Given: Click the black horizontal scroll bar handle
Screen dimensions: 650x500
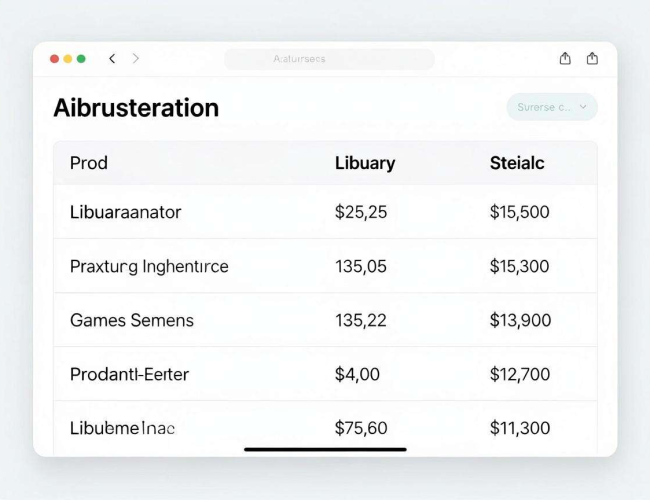Looking at the screenshot, I should (325, 449).
